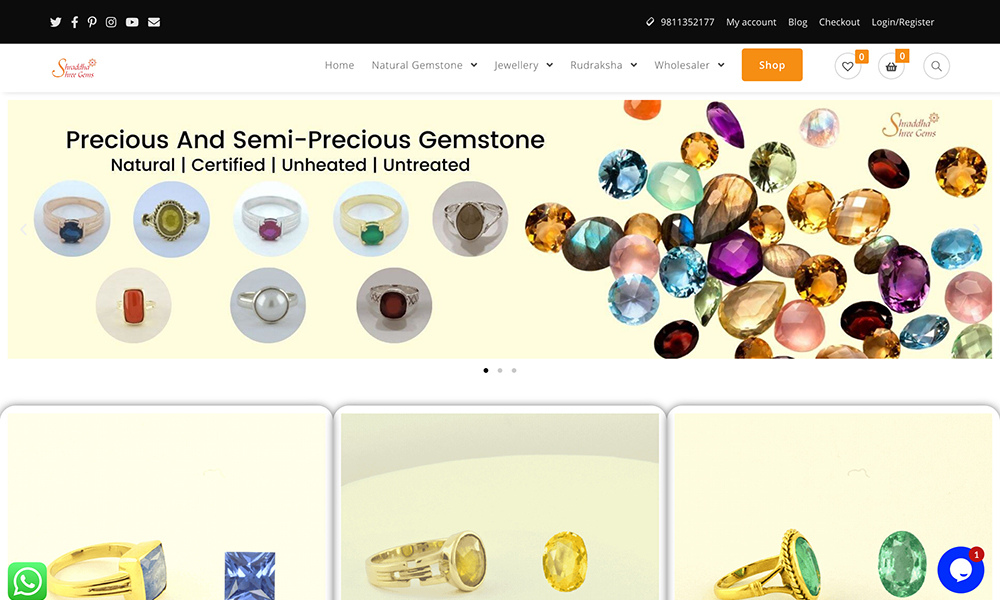
Task: Expand the Rudraksha dropdown menu
Action: pyautogui.click(x=603, y=65)
